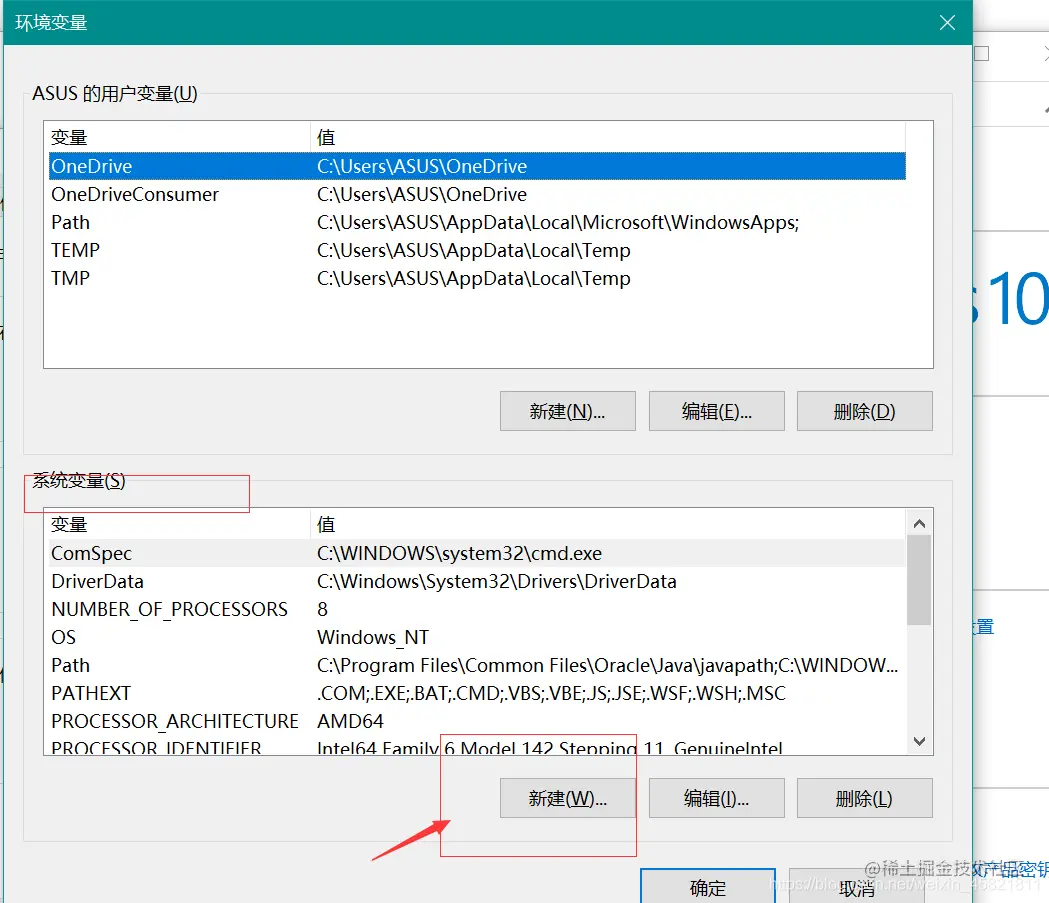Close the 环境变量 dialog
The image size is (1049, 903).
(946, 22)
